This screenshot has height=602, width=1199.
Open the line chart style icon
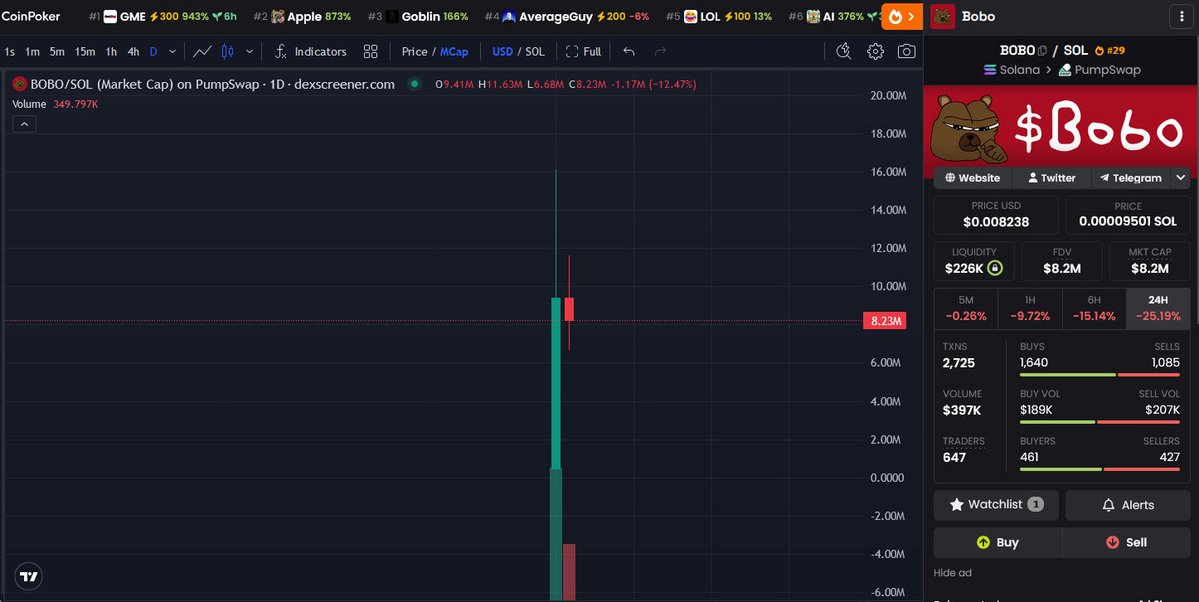[202, 51]
